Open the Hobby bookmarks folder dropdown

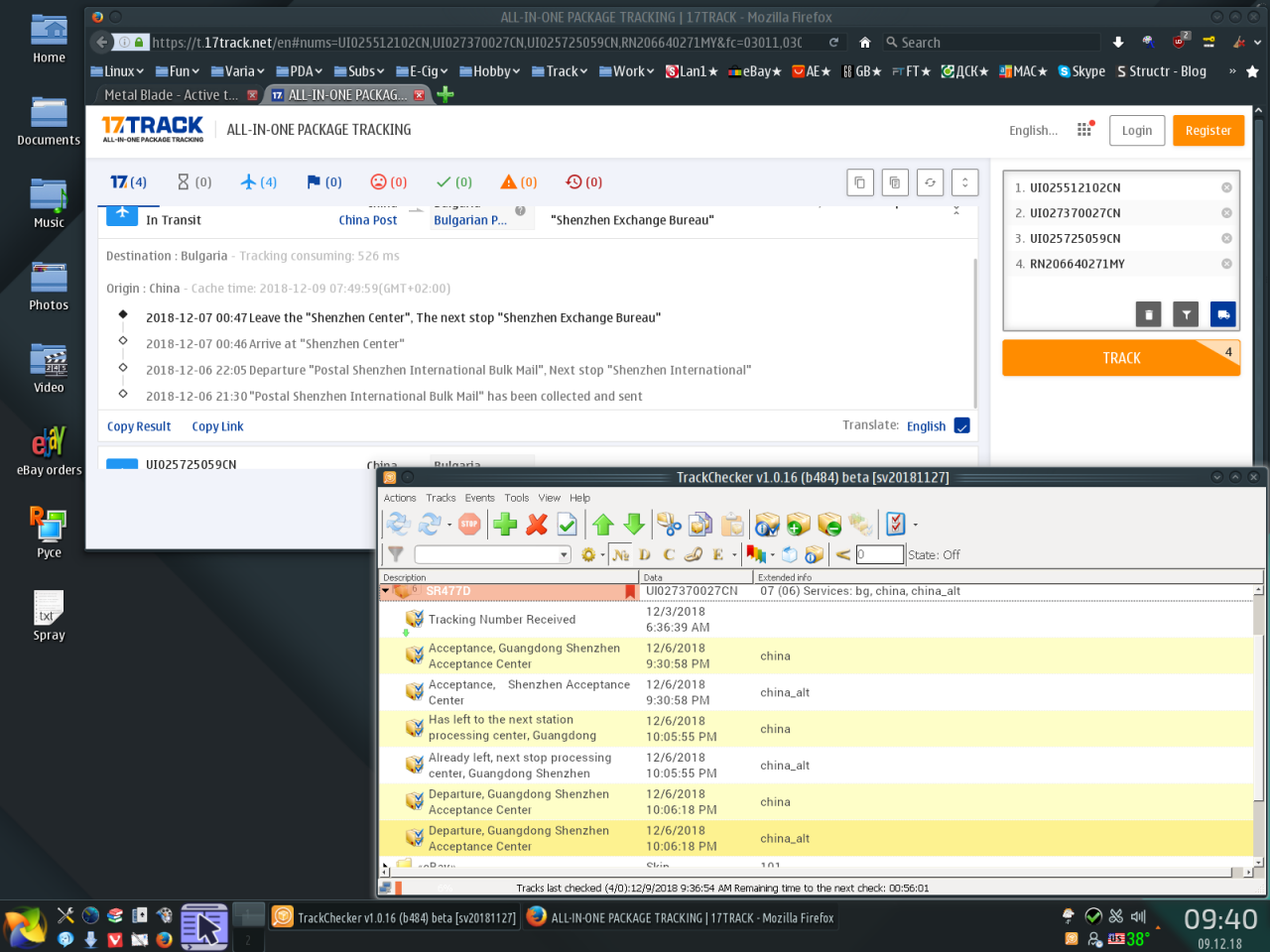pos(490,71)
